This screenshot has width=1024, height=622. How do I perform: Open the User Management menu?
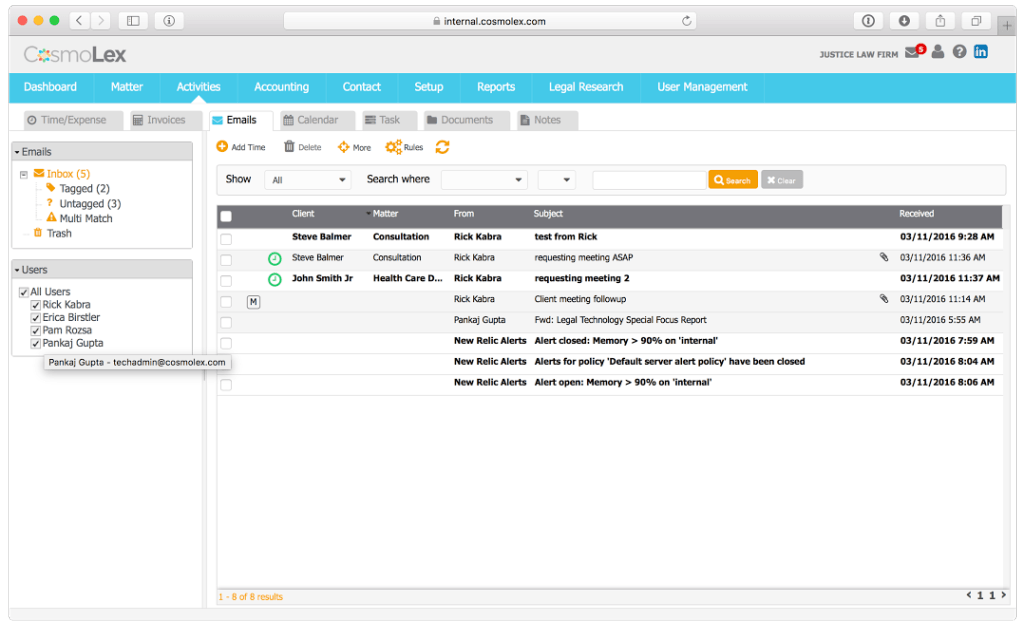coord(702,87)
